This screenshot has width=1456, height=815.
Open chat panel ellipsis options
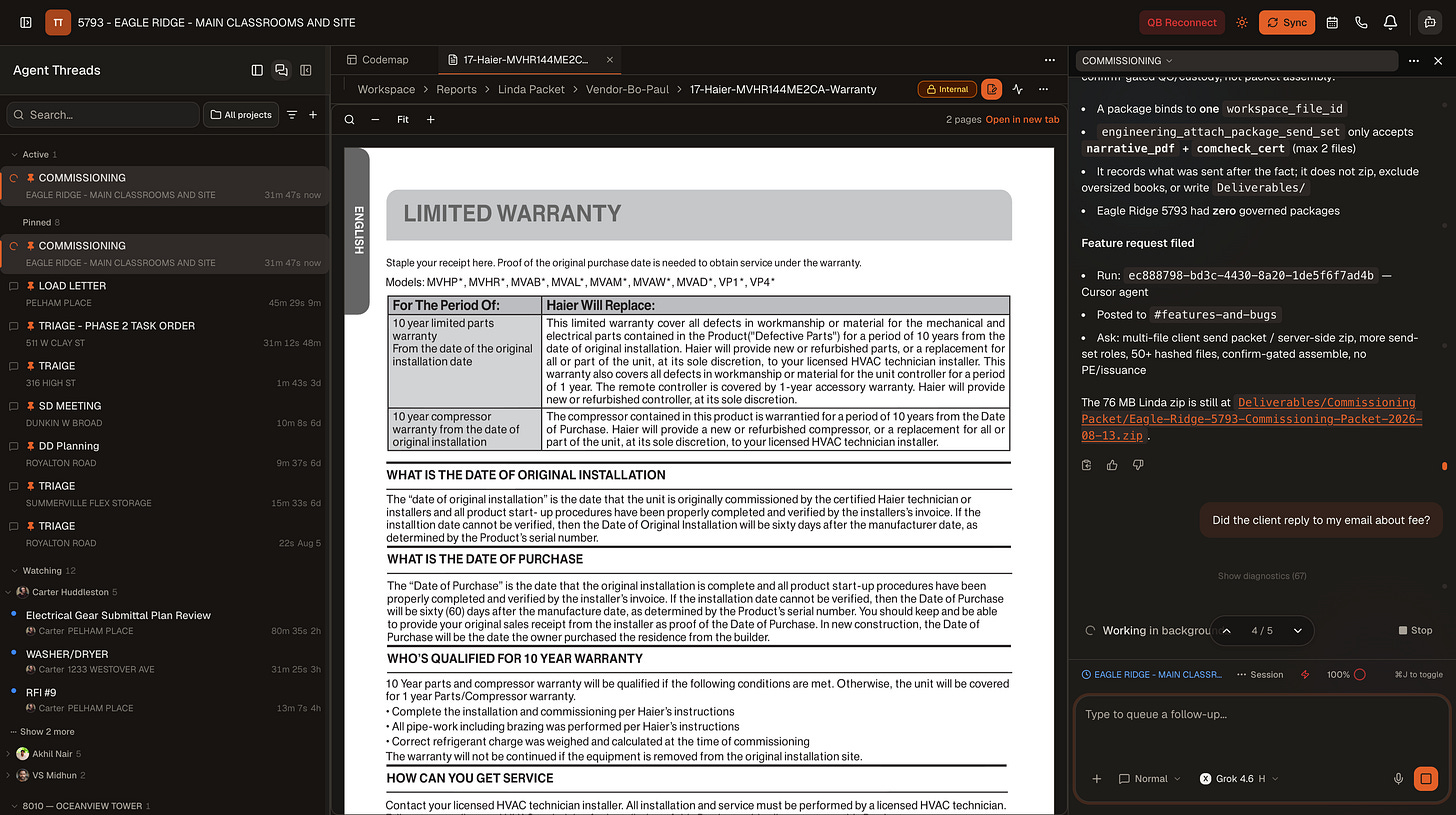click(x=1413, y=61)
